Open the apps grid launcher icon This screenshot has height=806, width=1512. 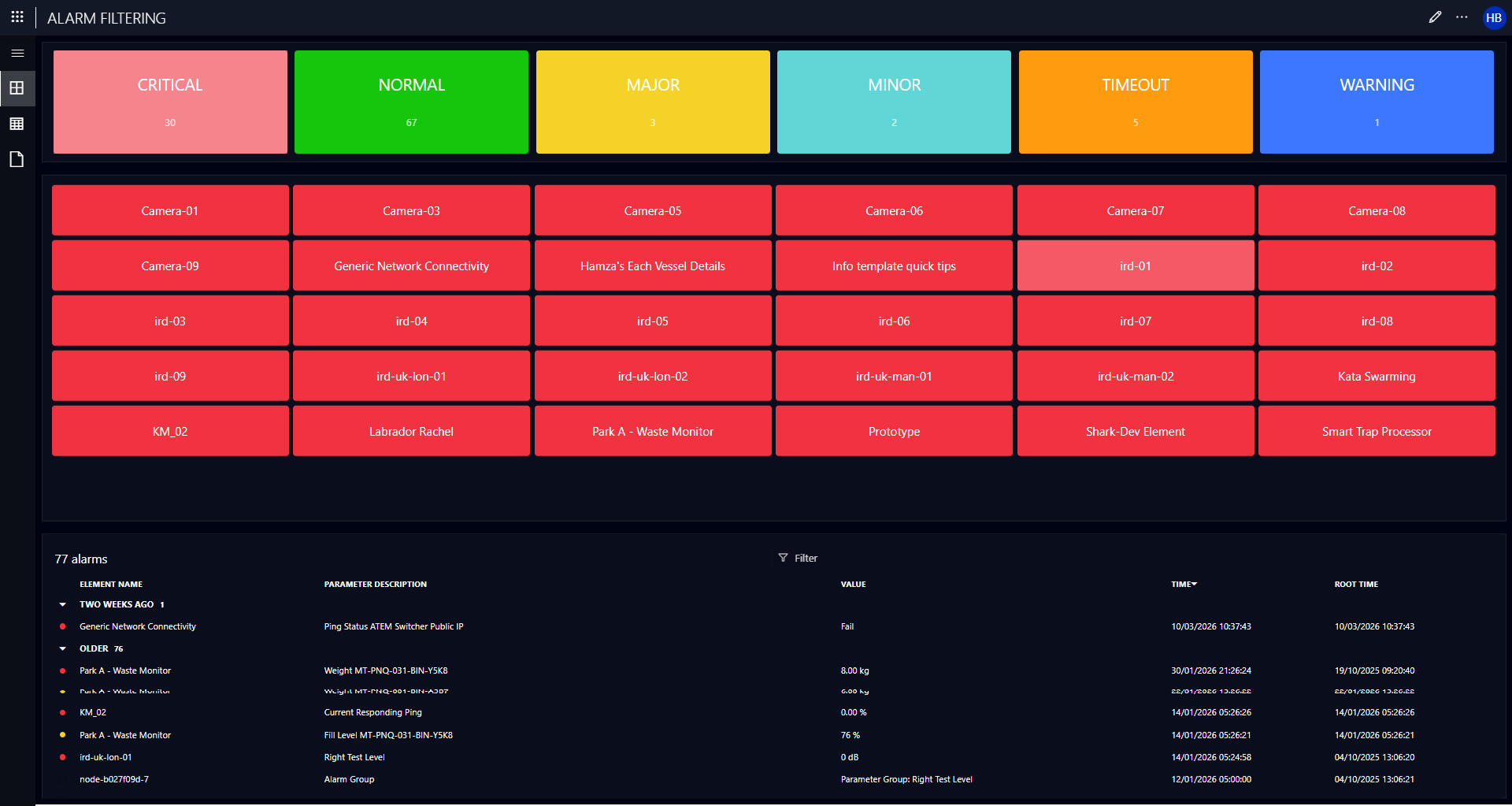tap(17, 17)
